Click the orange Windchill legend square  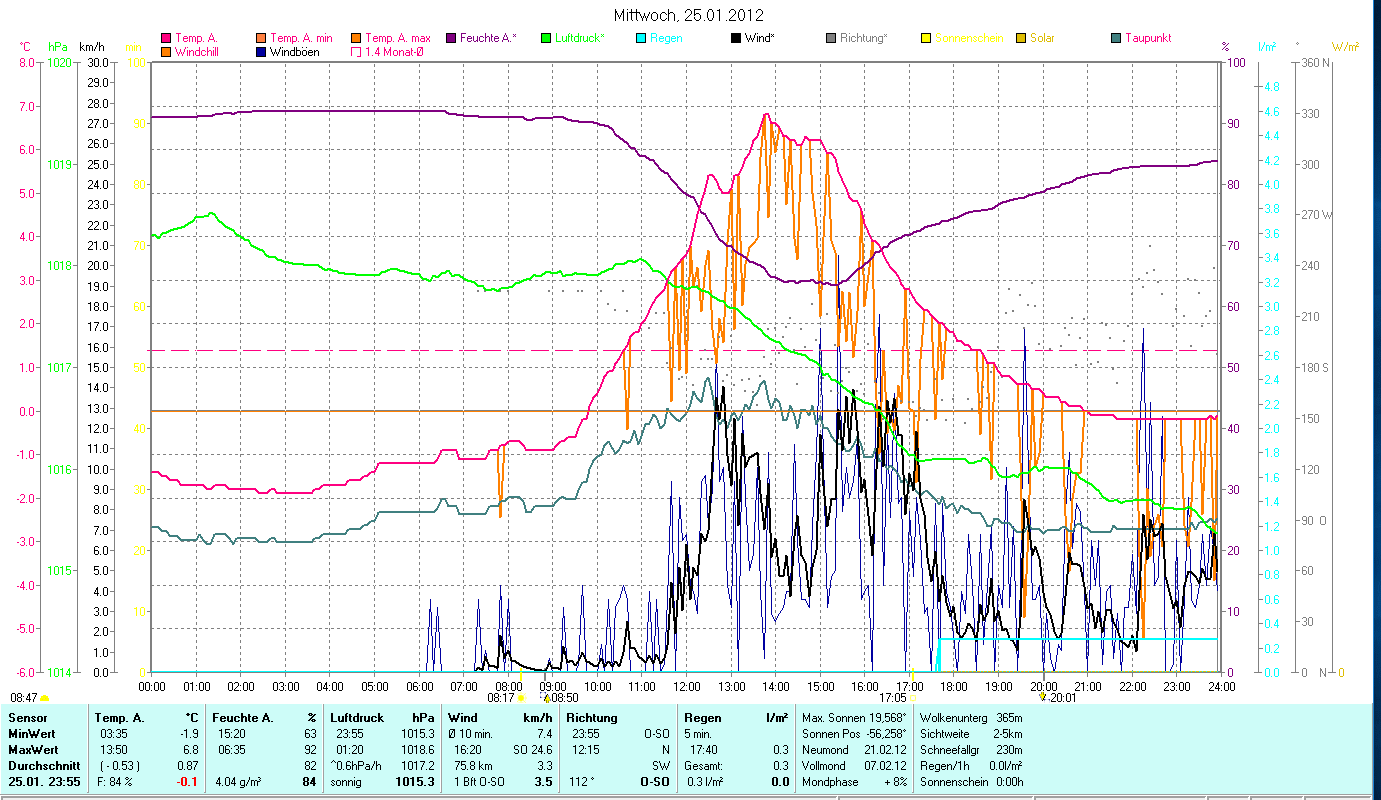pyautogui.click(x=166, y=51)
